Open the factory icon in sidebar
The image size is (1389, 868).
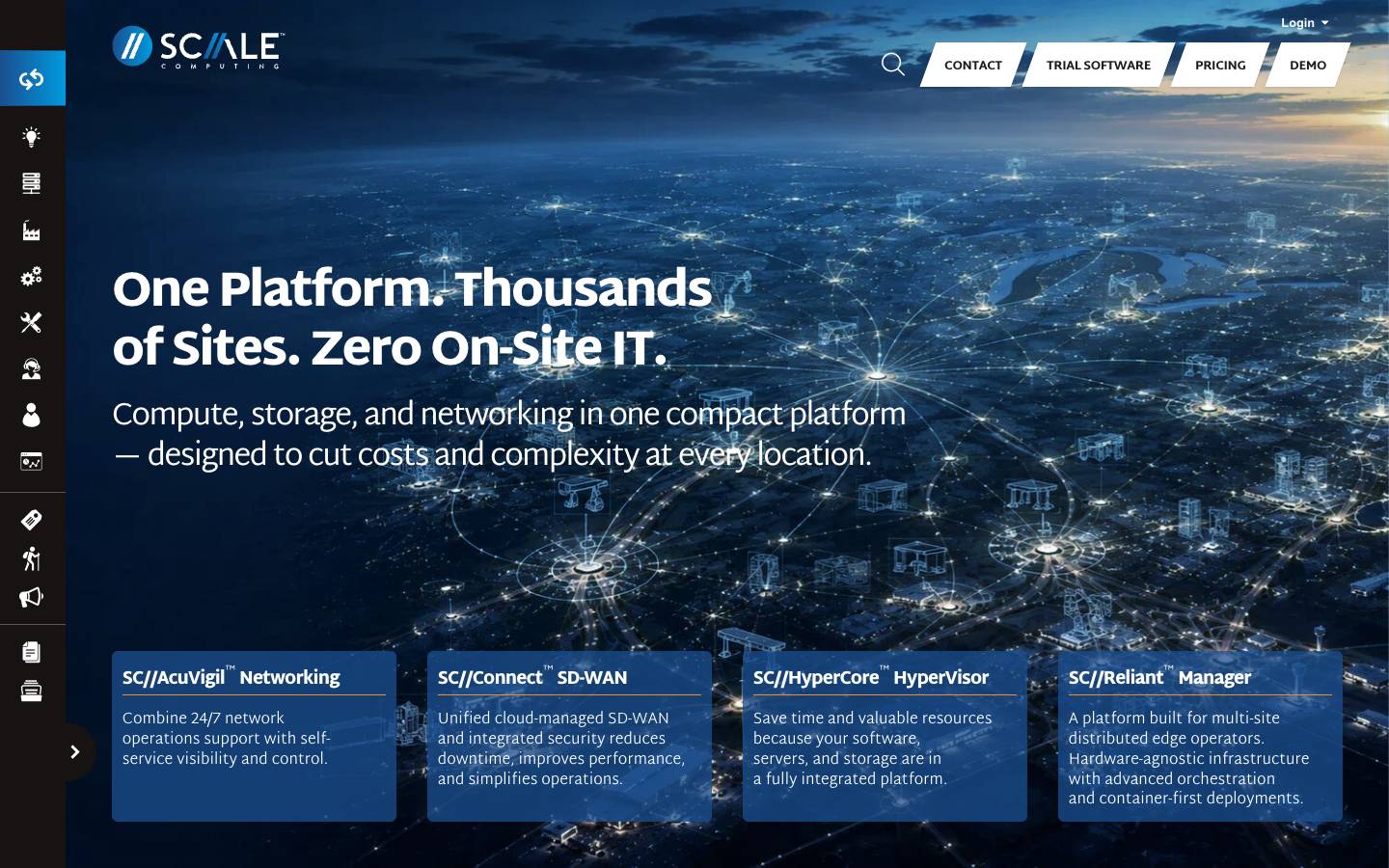pos(32,231)
